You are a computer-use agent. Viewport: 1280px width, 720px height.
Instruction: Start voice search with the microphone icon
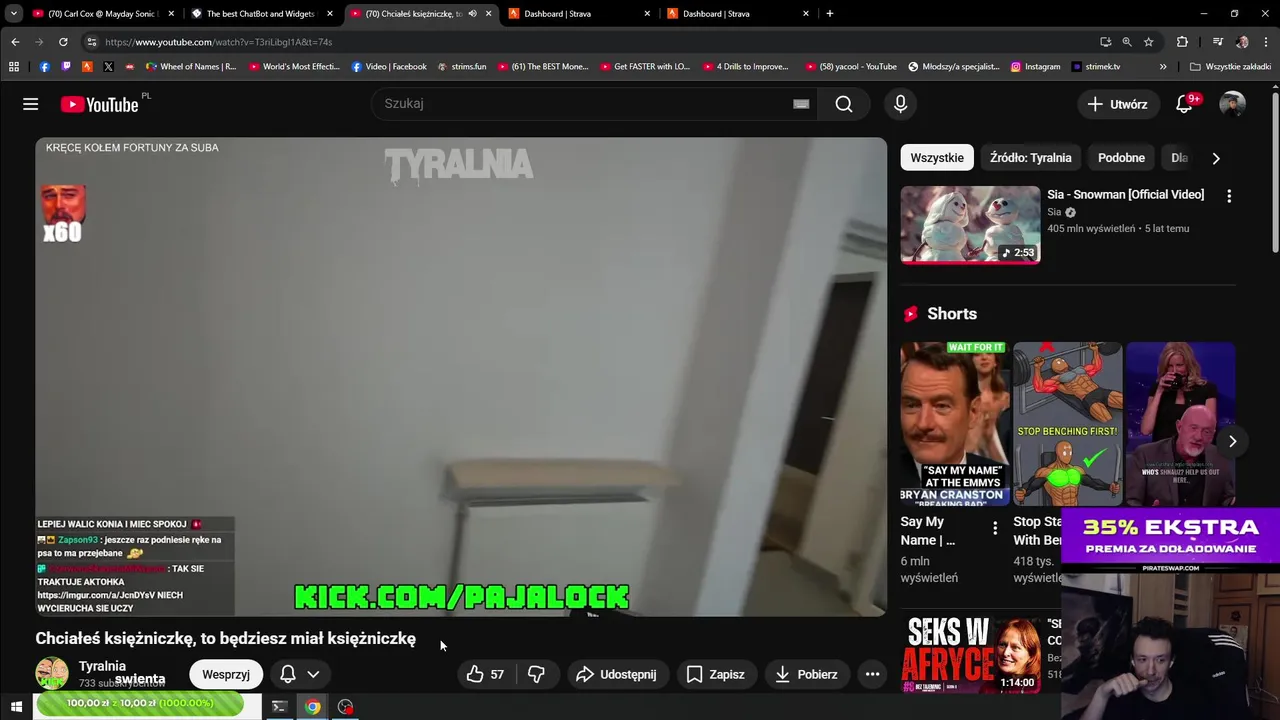tap(900, 104)
